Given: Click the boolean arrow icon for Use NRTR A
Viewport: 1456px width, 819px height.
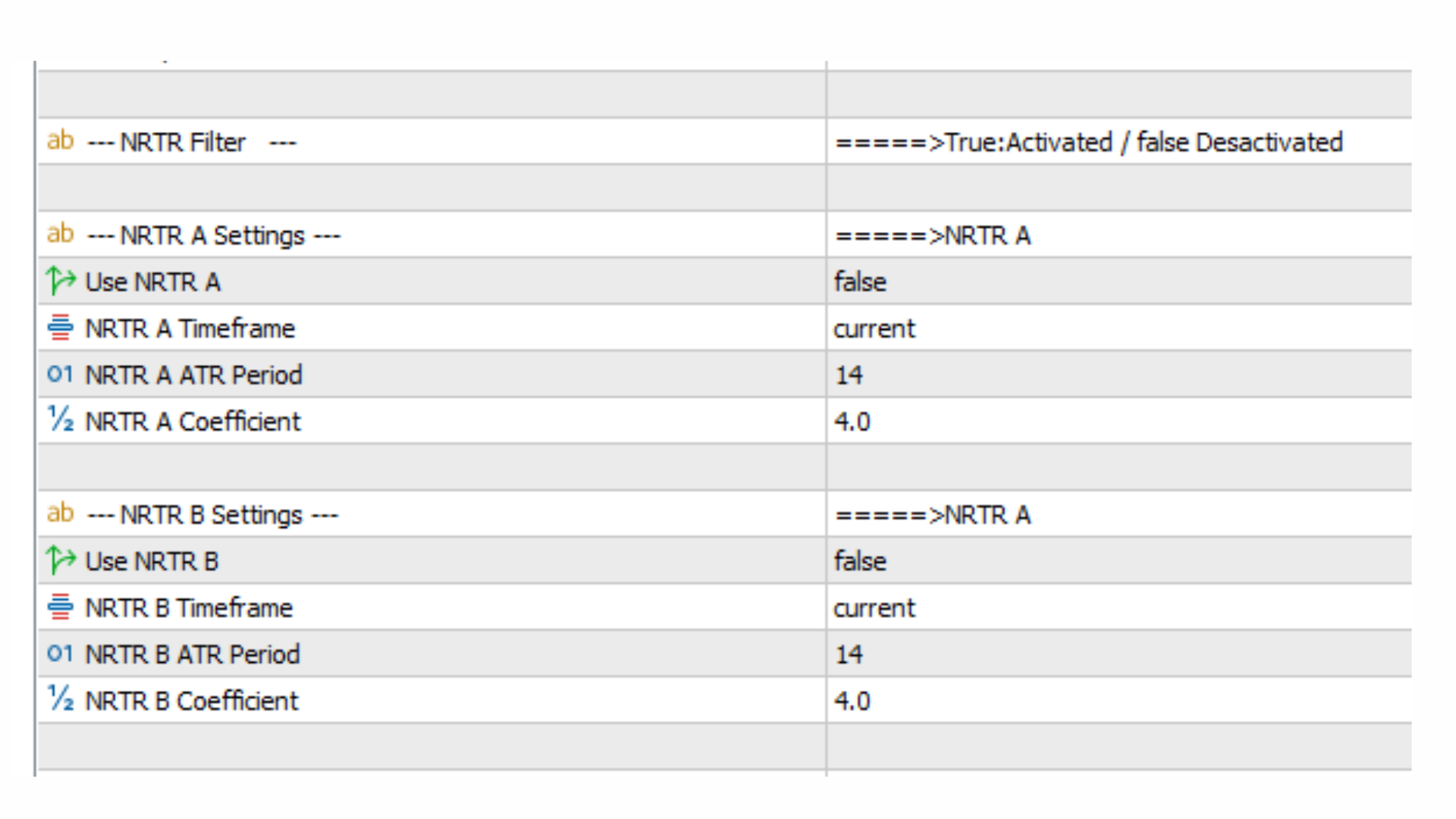Looking at the screenshot, I should [59, 281].
